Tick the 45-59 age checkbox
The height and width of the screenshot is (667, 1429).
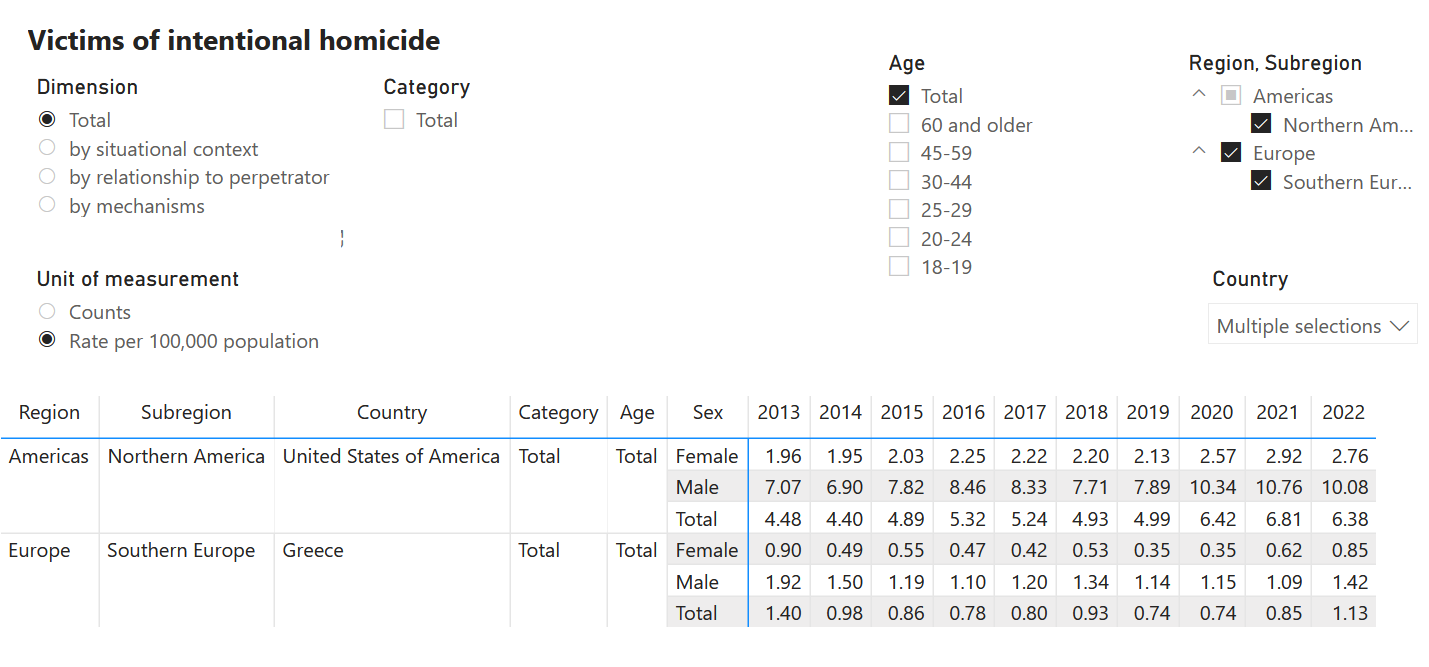[899, 153]
